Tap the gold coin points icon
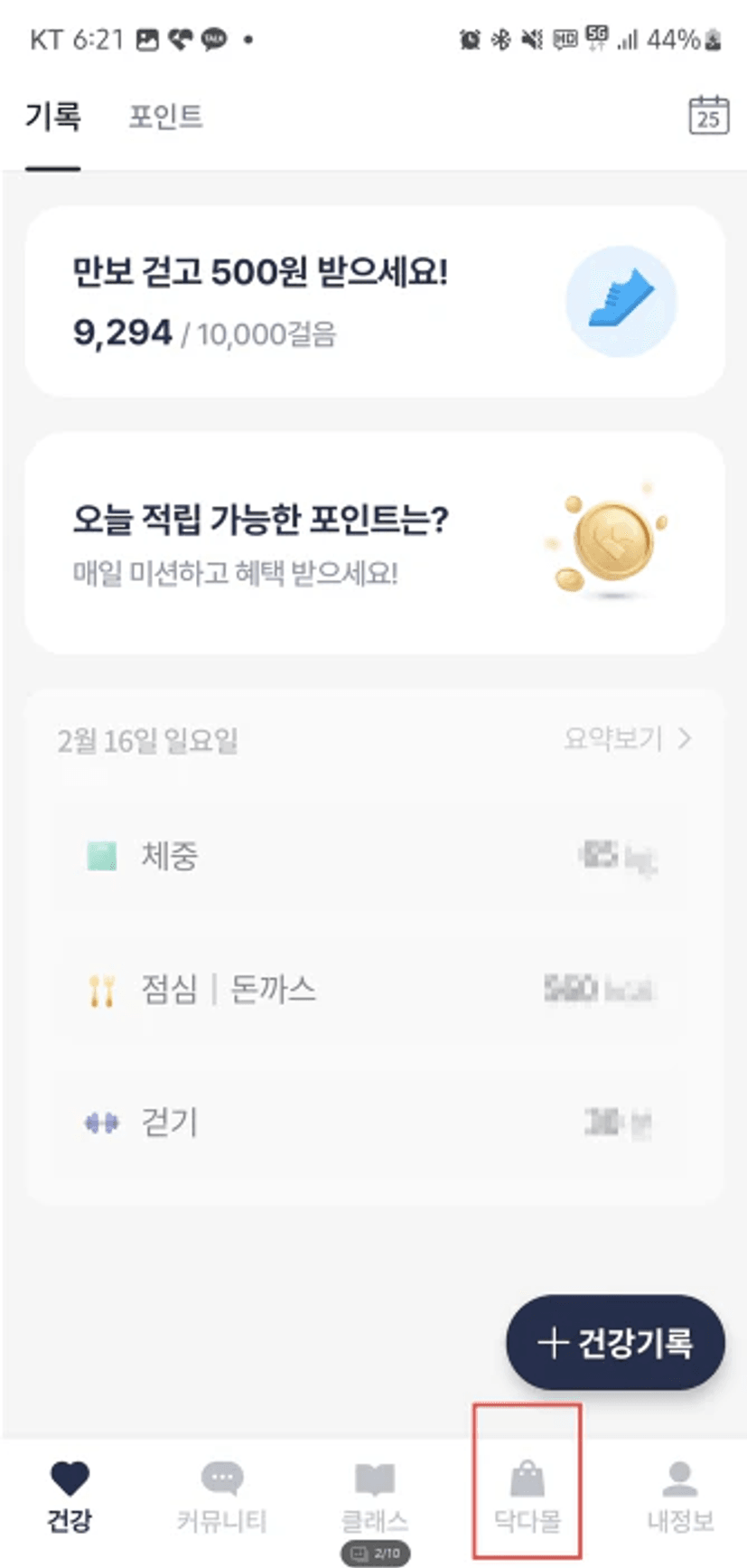The height and width of the screenshot is (1568, 747). coord(611,543)
